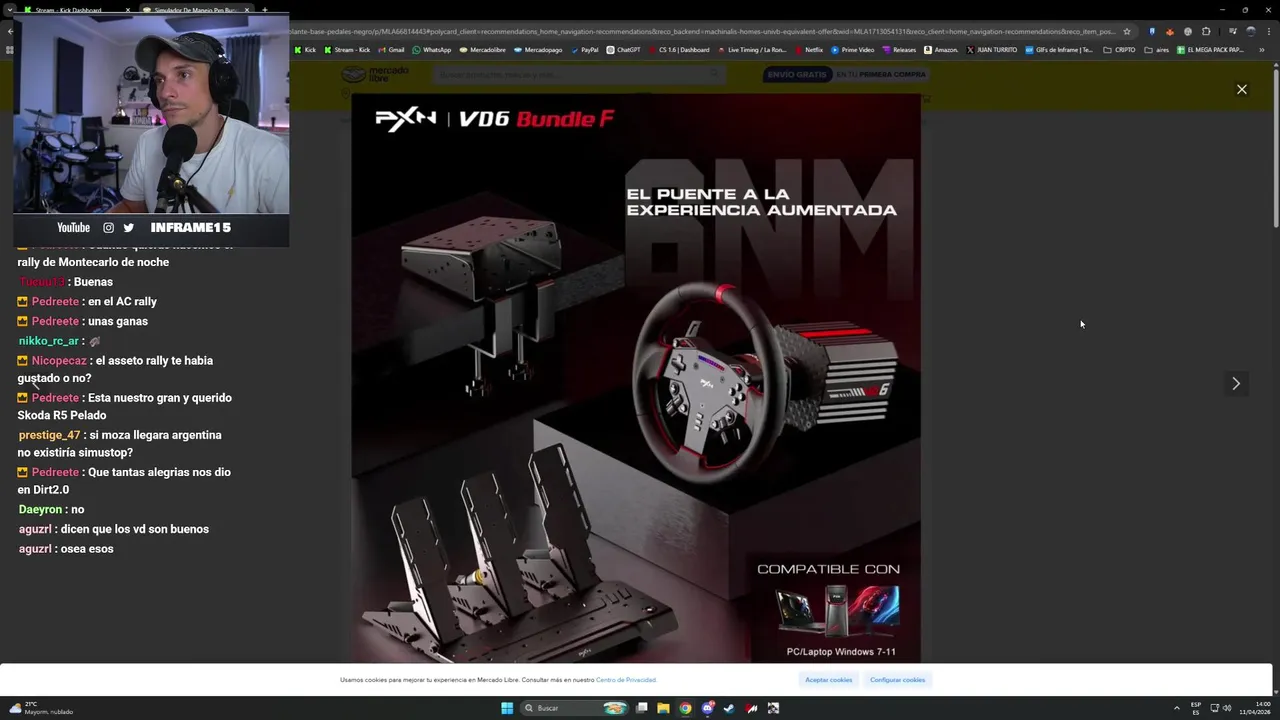The image size is (1280, 720).
Task: Open the GIFs de Inframe bookmark
Action: click(x=1059, y=49)
